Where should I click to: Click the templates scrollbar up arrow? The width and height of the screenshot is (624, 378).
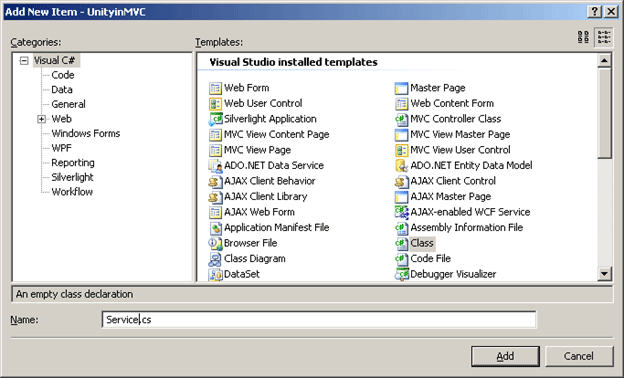click(x=604, y=60)
